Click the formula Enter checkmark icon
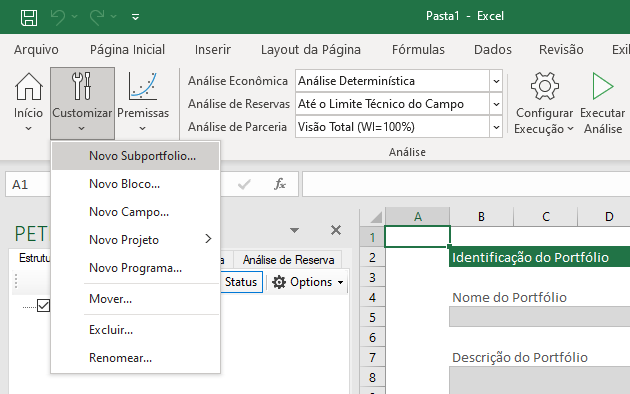 pos(244,184)
